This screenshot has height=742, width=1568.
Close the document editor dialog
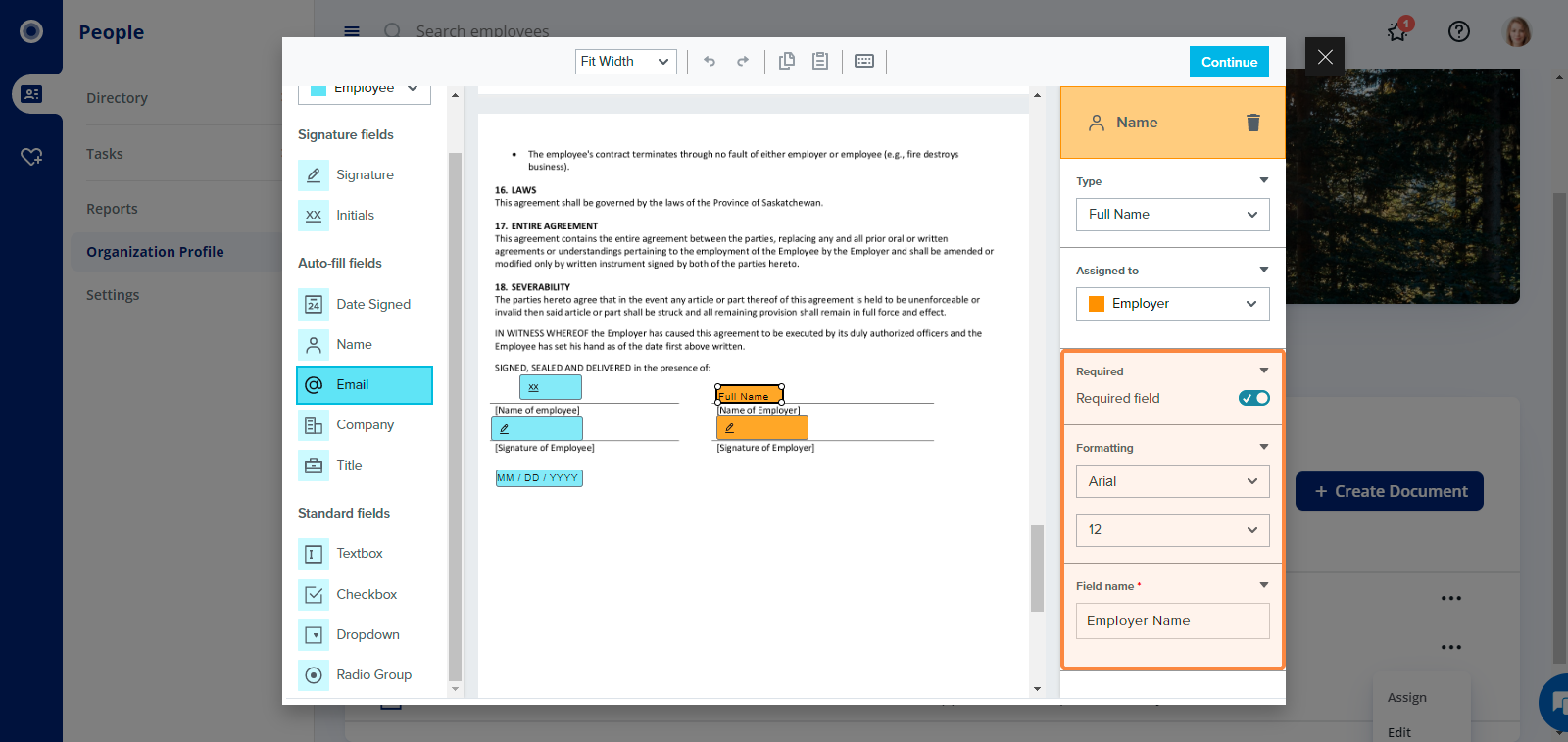point(1324,57)
